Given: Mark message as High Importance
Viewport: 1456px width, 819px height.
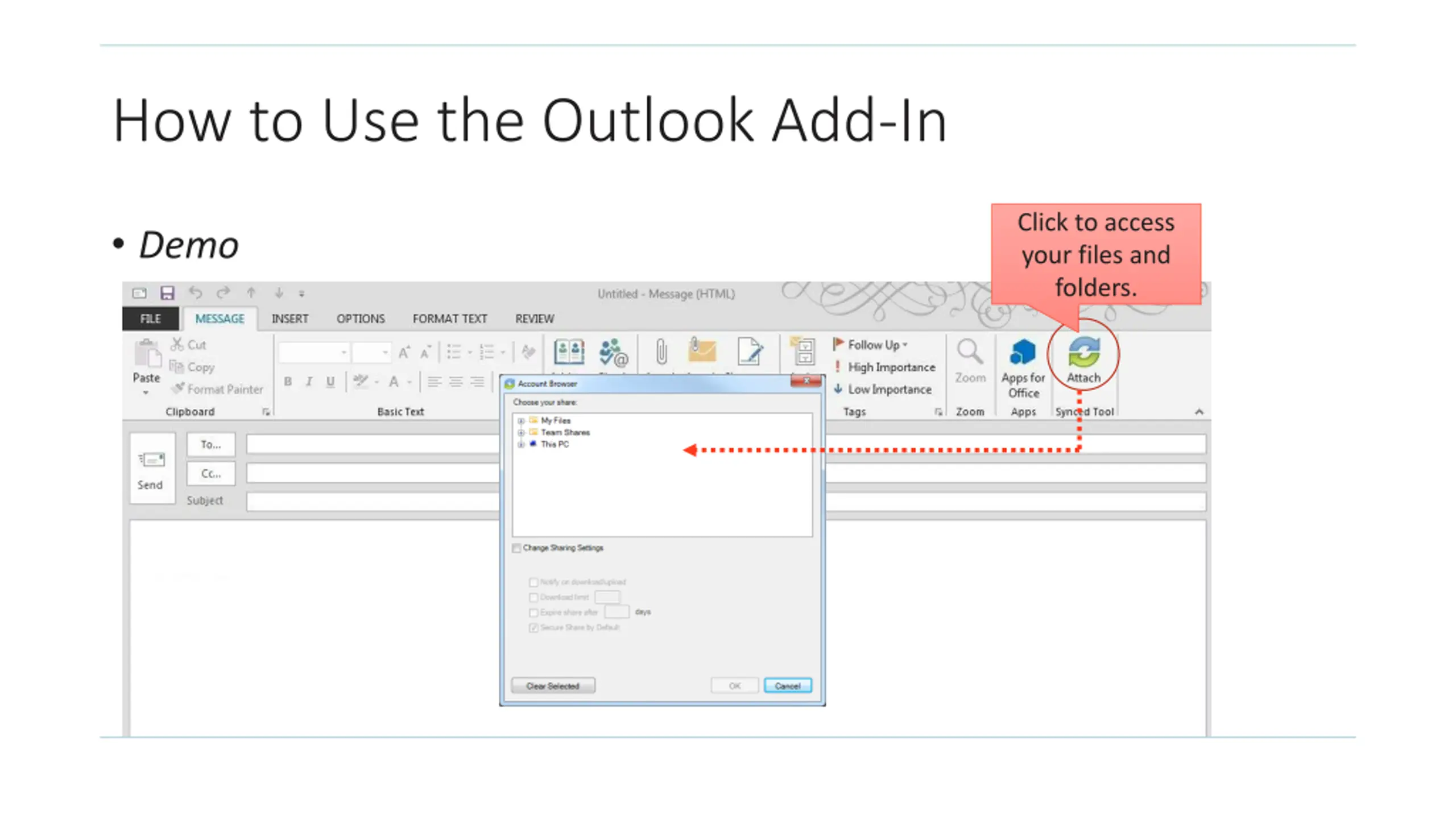Looking at the screenshot, I should tap(885, 367).
